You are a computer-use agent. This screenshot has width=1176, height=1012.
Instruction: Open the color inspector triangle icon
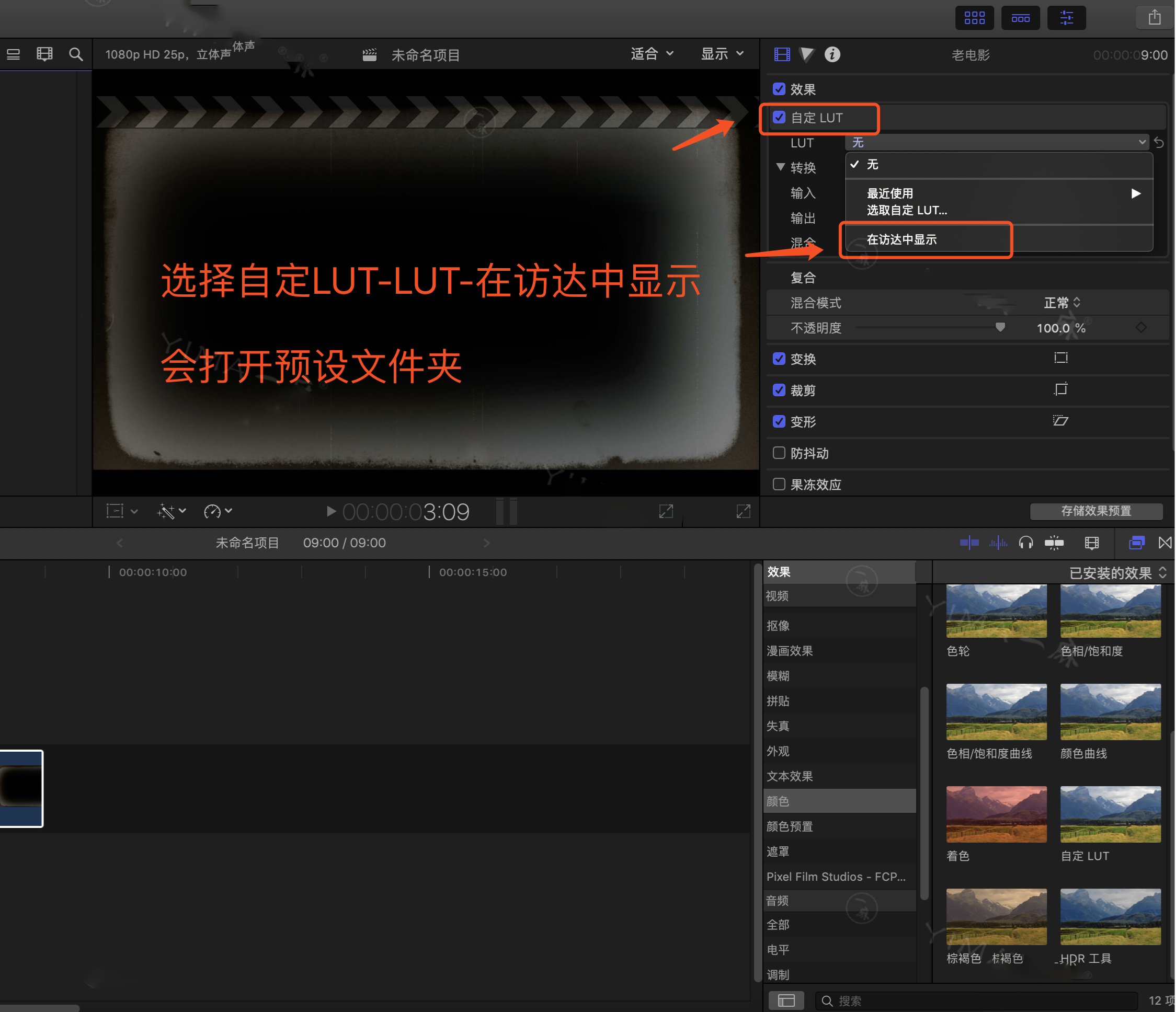[806, 54]
